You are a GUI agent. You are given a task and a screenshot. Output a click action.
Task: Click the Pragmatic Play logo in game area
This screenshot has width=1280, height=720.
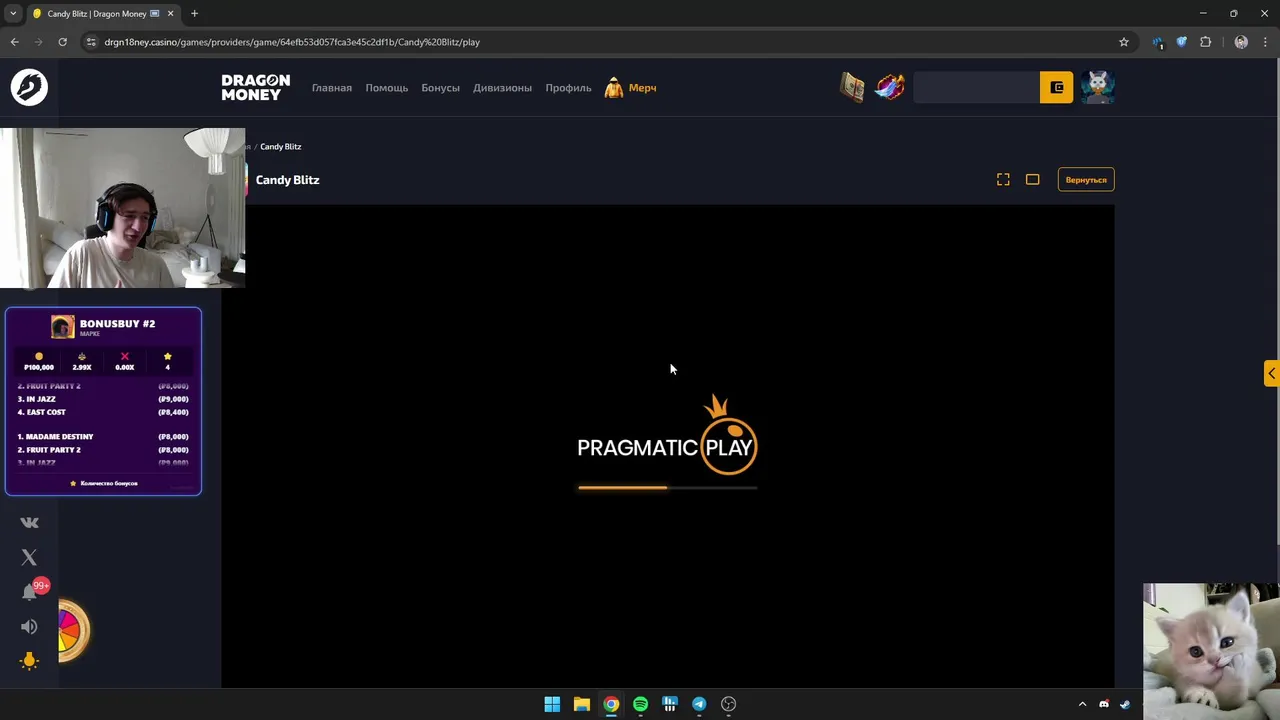coord(667,436)
